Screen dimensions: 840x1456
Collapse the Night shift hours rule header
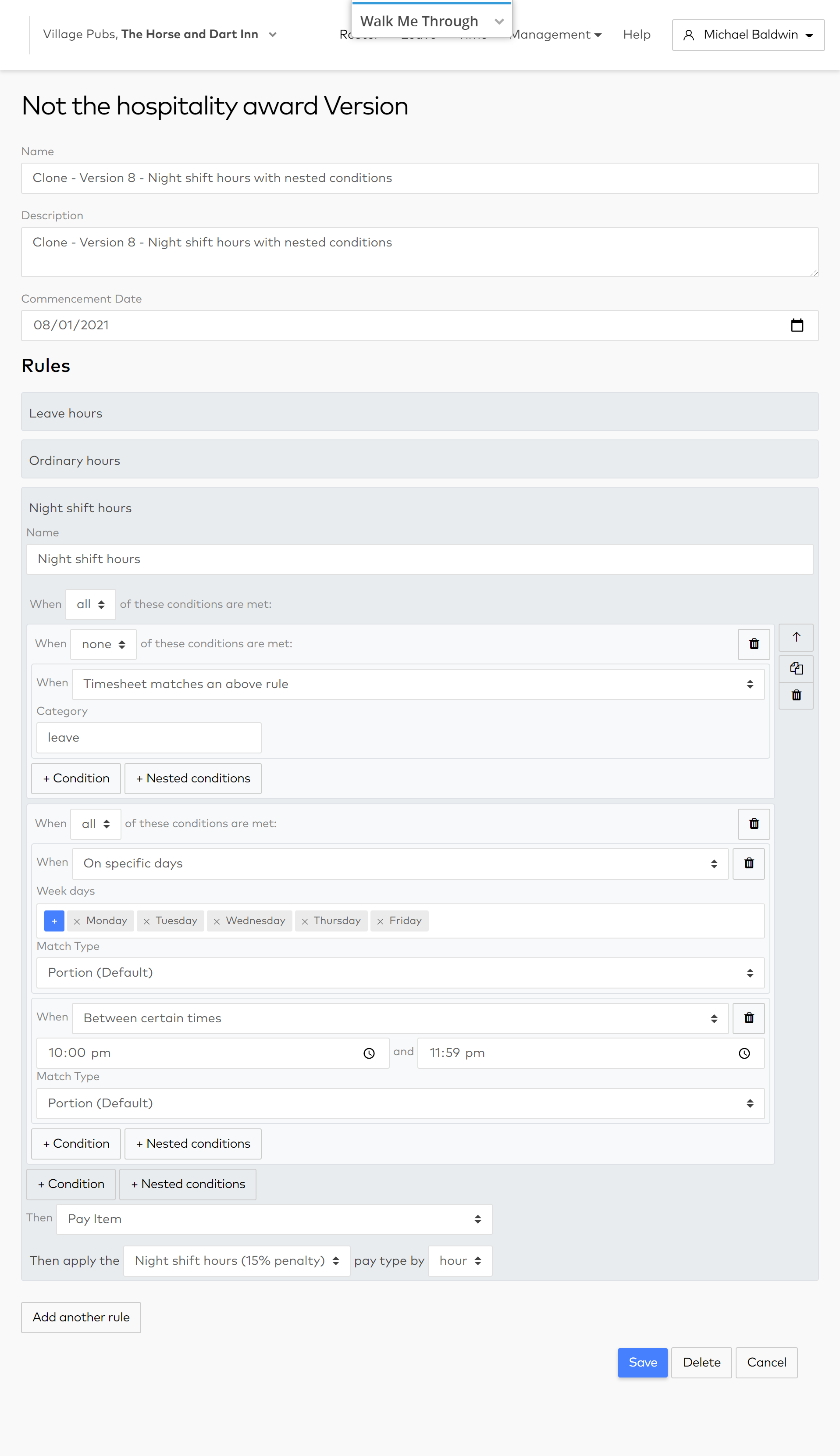pyautogui.click(x=420, y=508)
